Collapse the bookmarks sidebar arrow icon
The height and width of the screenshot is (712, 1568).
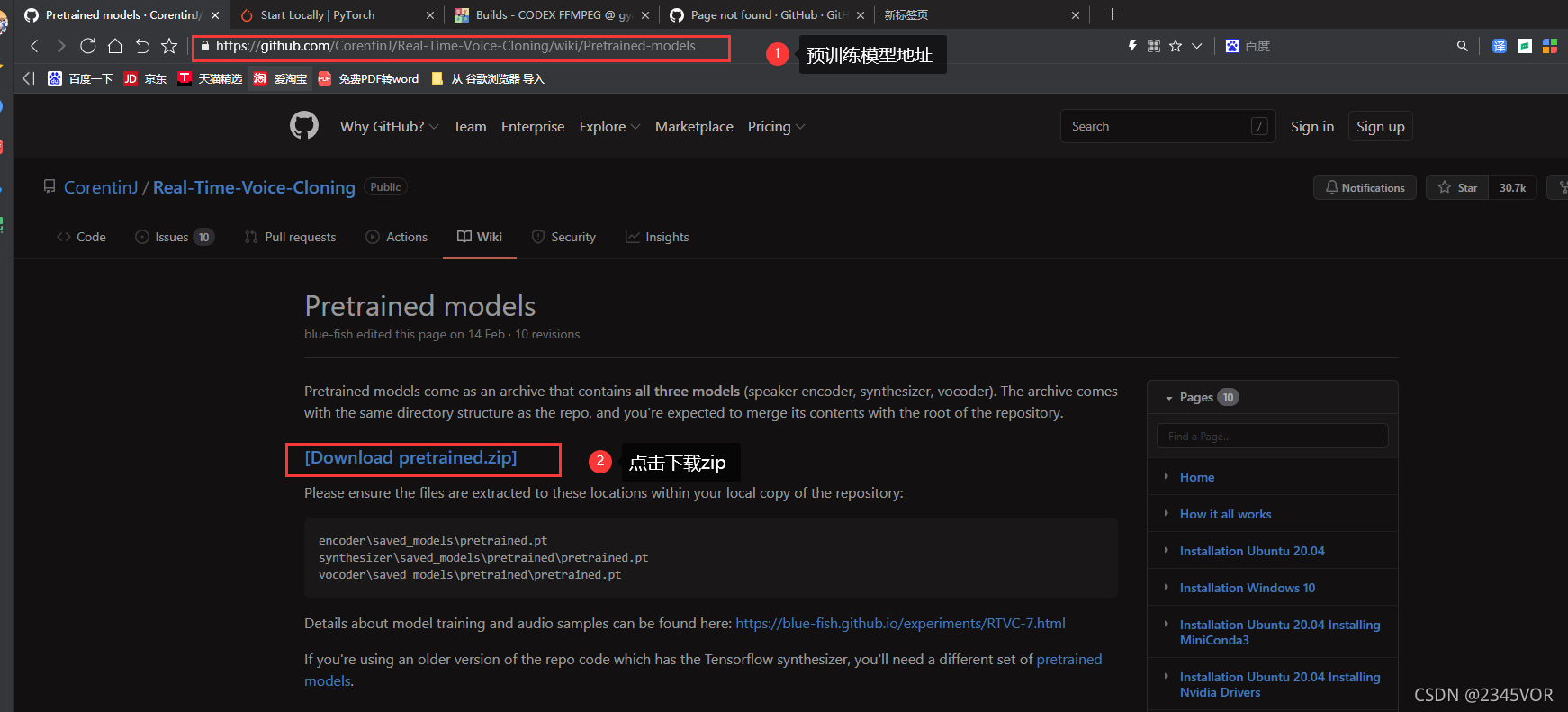[x=28, y=78]
